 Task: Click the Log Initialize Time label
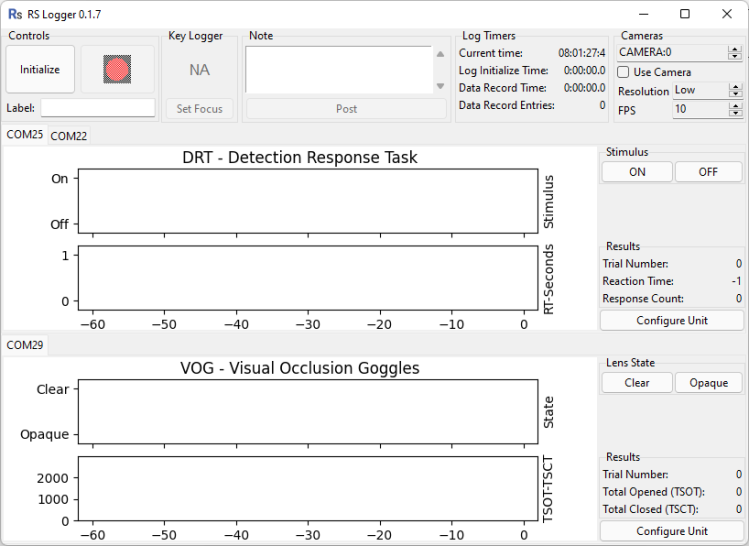[x=503, y=71]
